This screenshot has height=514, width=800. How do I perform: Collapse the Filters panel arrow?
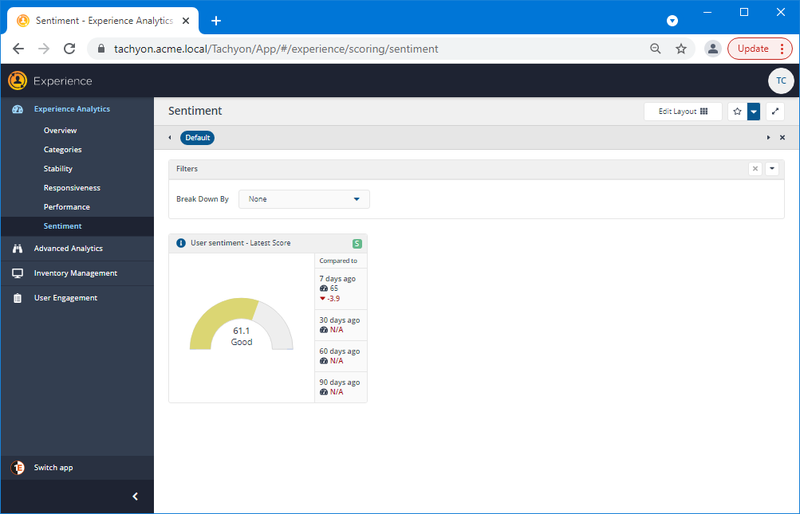coord(772,168)
